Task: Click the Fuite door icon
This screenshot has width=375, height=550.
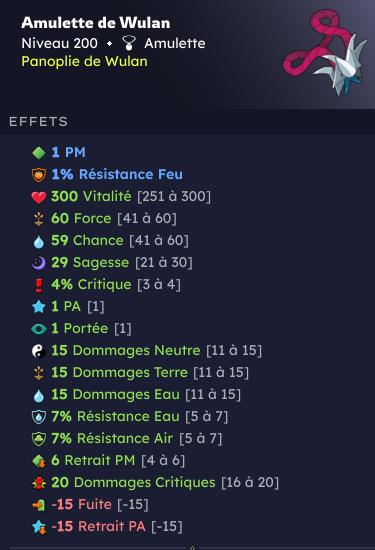Action: point(39,505)
